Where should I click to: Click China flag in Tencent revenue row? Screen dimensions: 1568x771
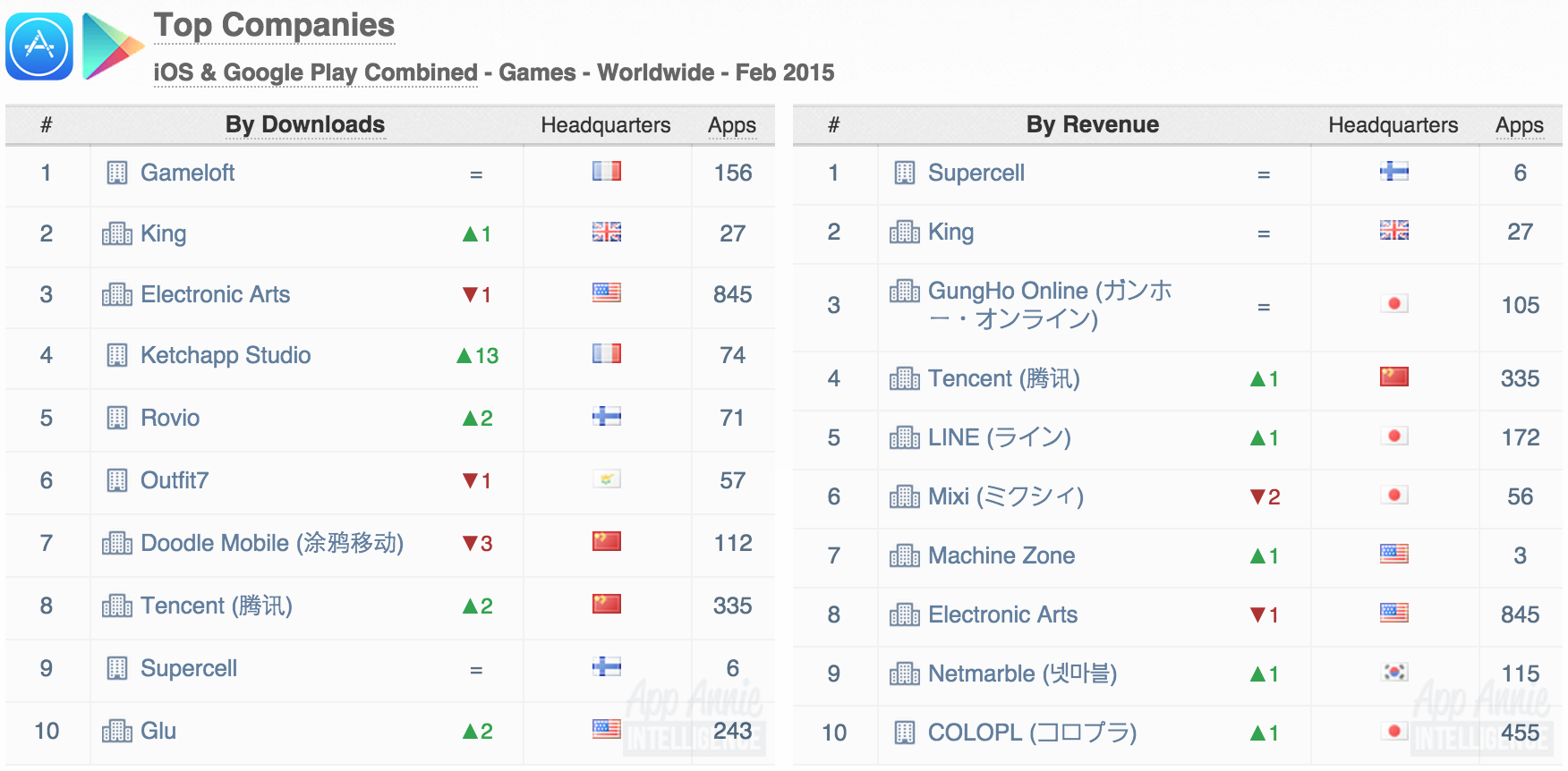1394,377
